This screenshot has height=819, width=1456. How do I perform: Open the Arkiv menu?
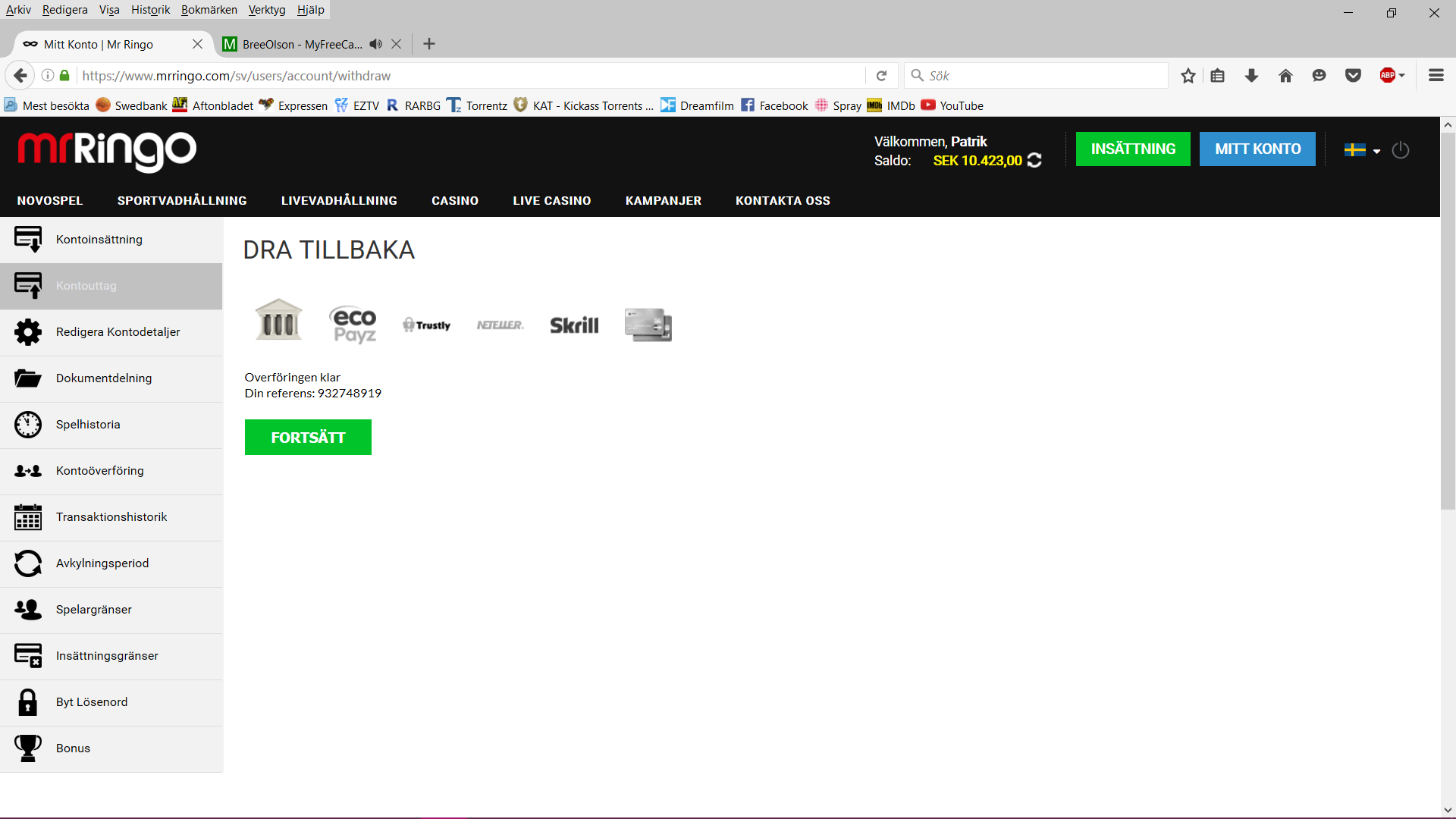coord(18,10)
